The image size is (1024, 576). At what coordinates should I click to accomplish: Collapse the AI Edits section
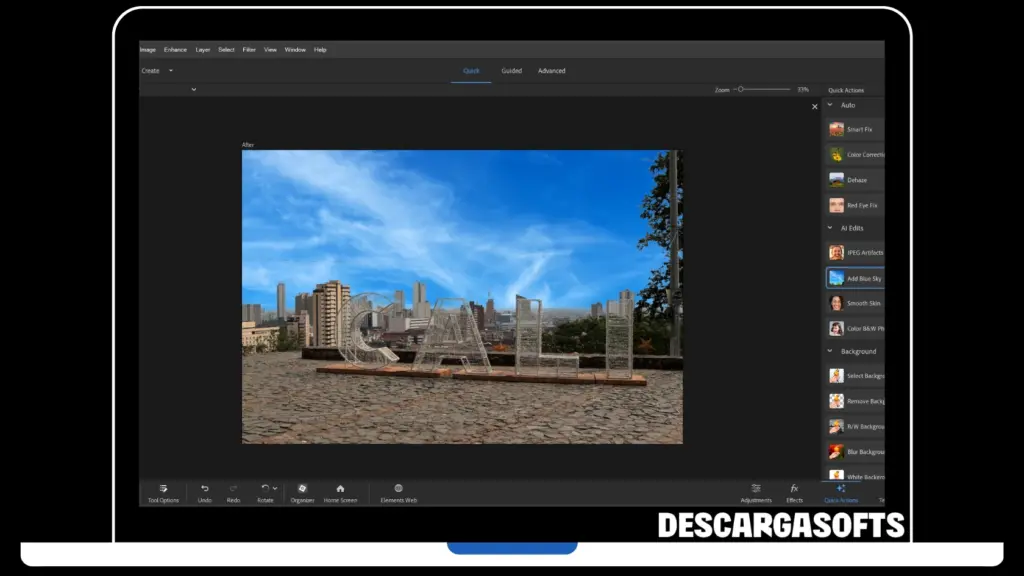click(828, 227)
